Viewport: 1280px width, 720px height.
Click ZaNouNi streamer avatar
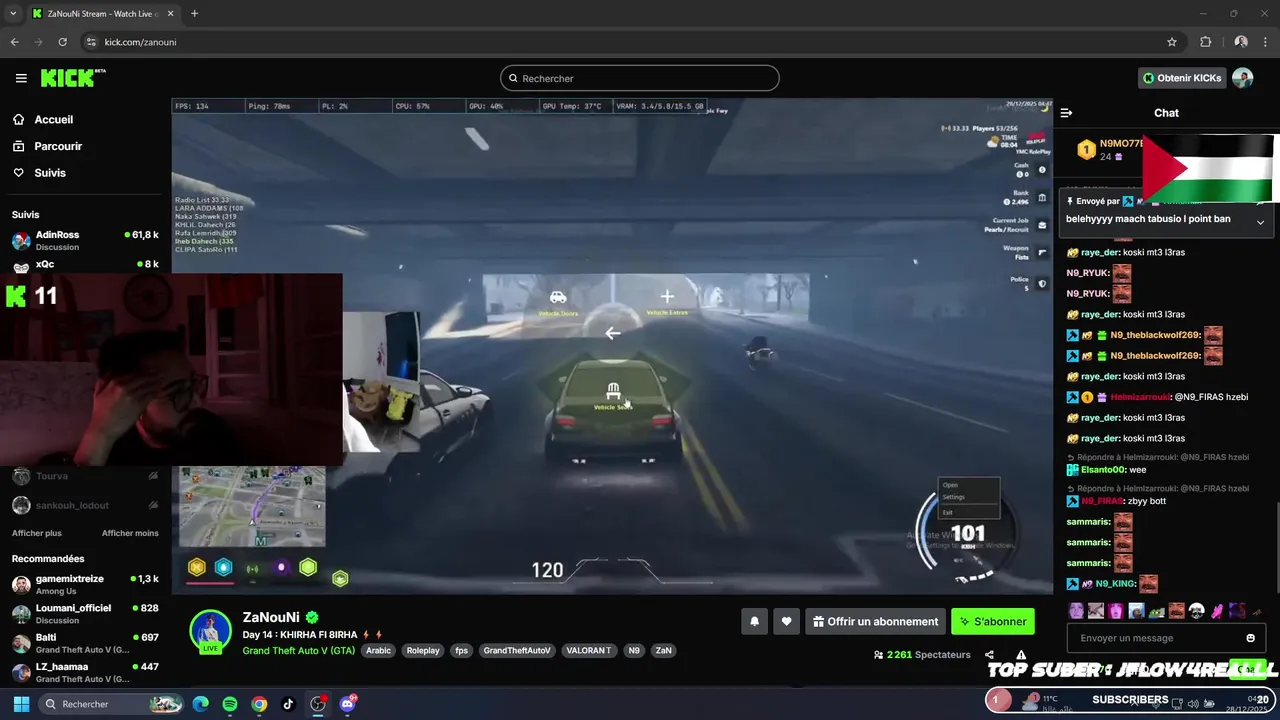[211, 632]
